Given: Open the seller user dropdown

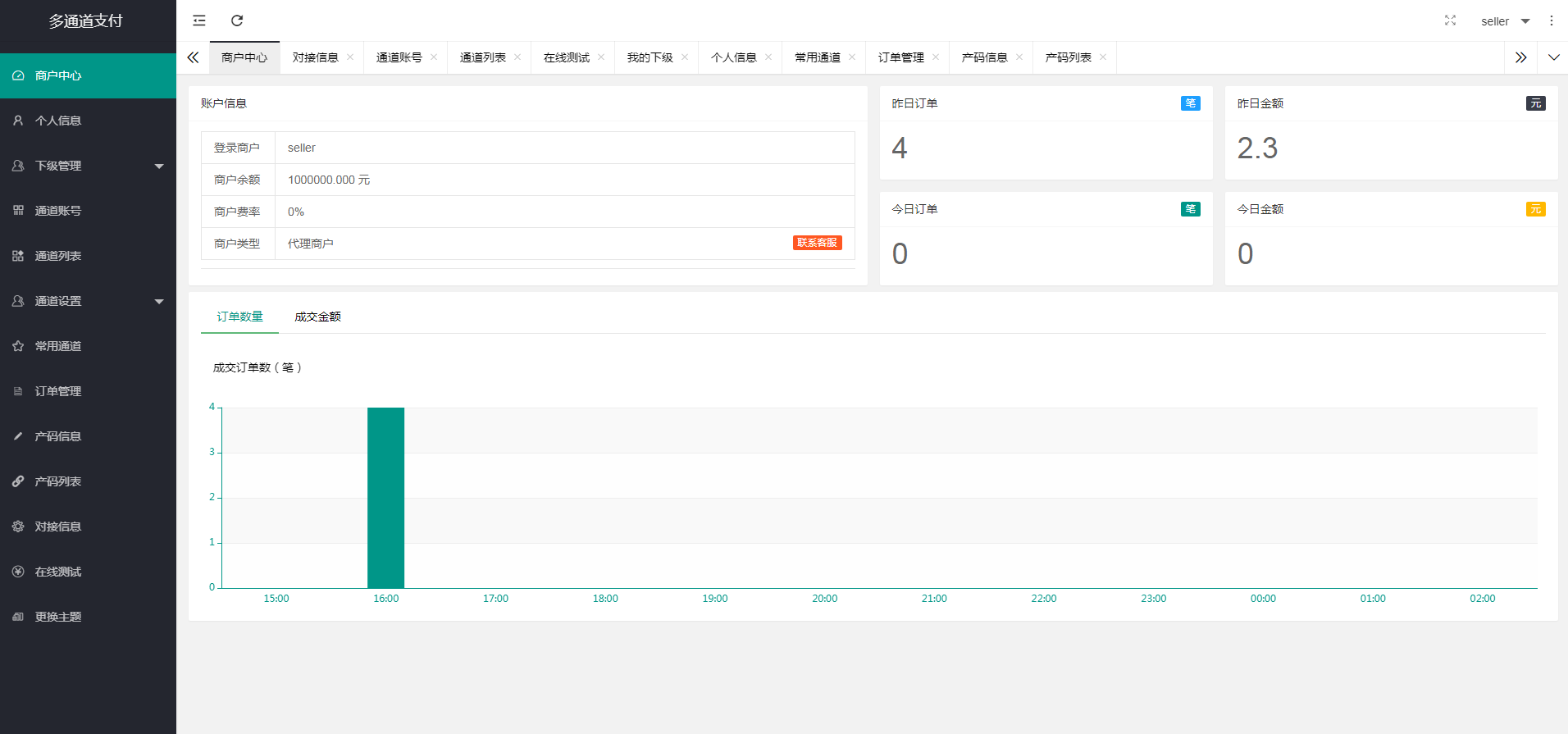Looking at the screenshot, I should [x=1504, y=21].
